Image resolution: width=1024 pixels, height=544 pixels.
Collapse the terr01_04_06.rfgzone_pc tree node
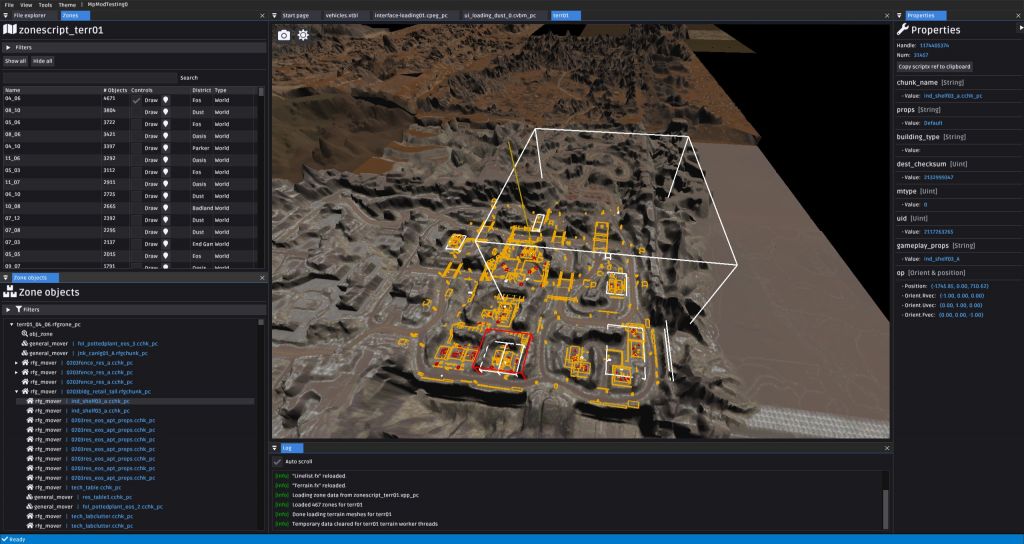(9, 324)
